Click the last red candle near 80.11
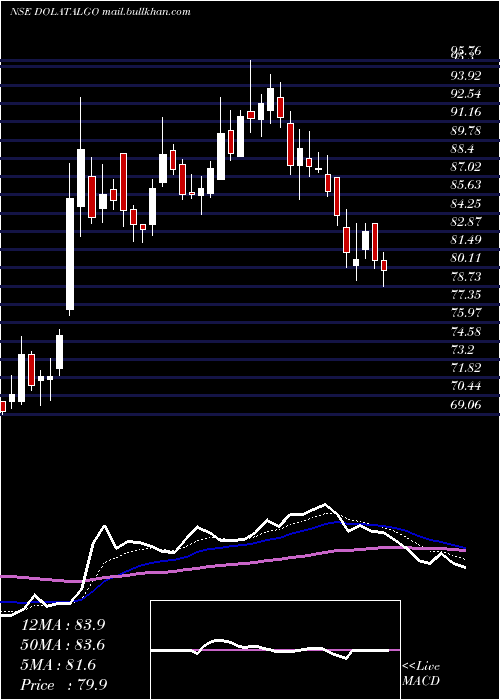This screenshot has height=700, width=500. point(383,265)
